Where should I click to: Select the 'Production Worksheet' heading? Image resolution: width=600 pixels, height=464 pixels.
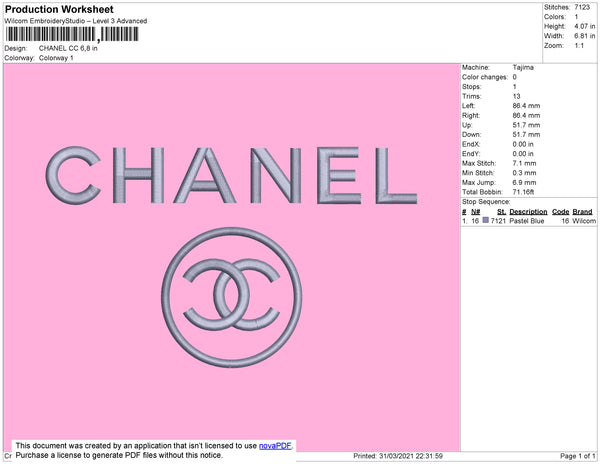59,9
